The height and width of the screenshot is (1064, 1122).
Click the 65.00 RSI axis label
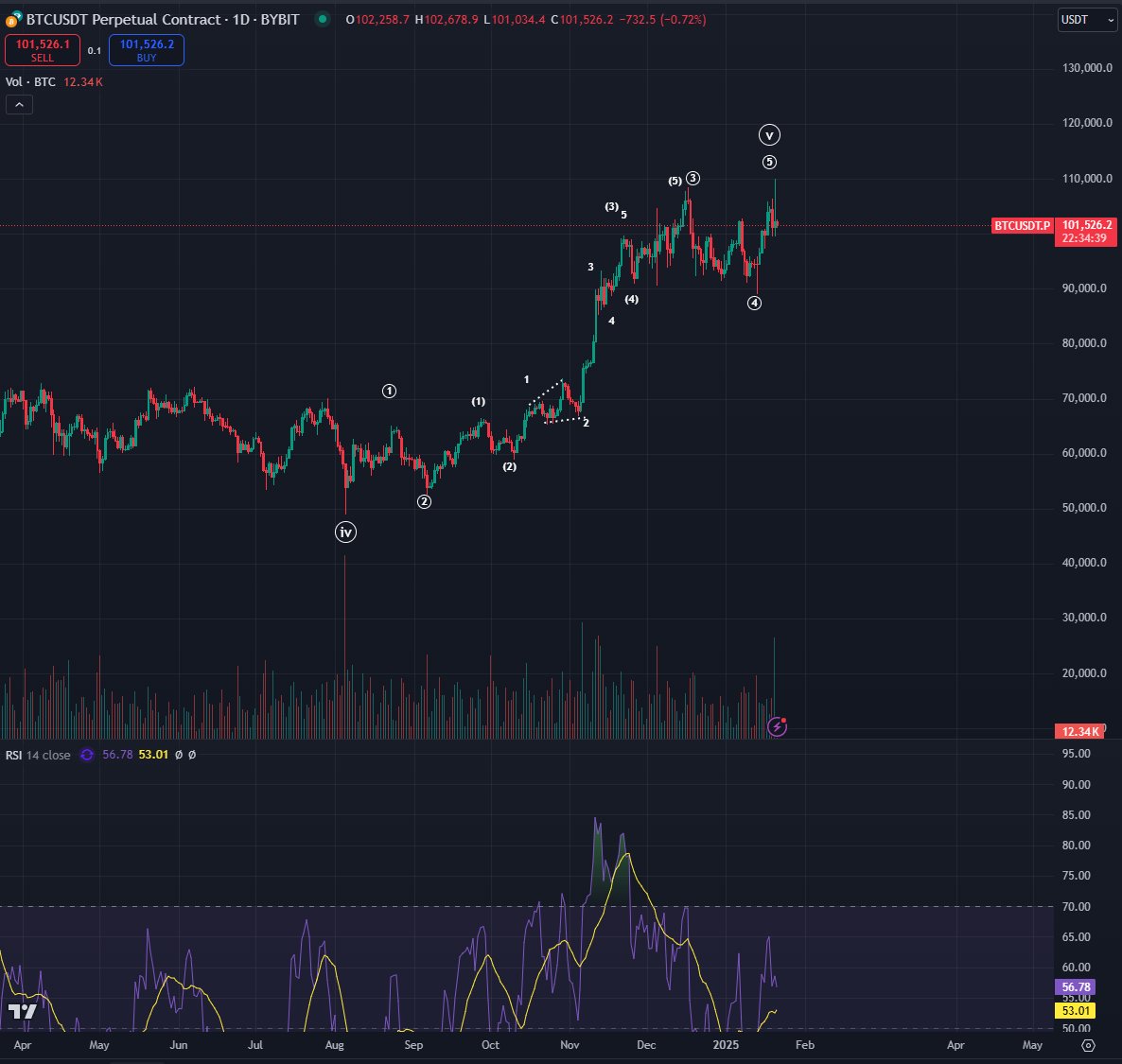tap(1077, 937)
